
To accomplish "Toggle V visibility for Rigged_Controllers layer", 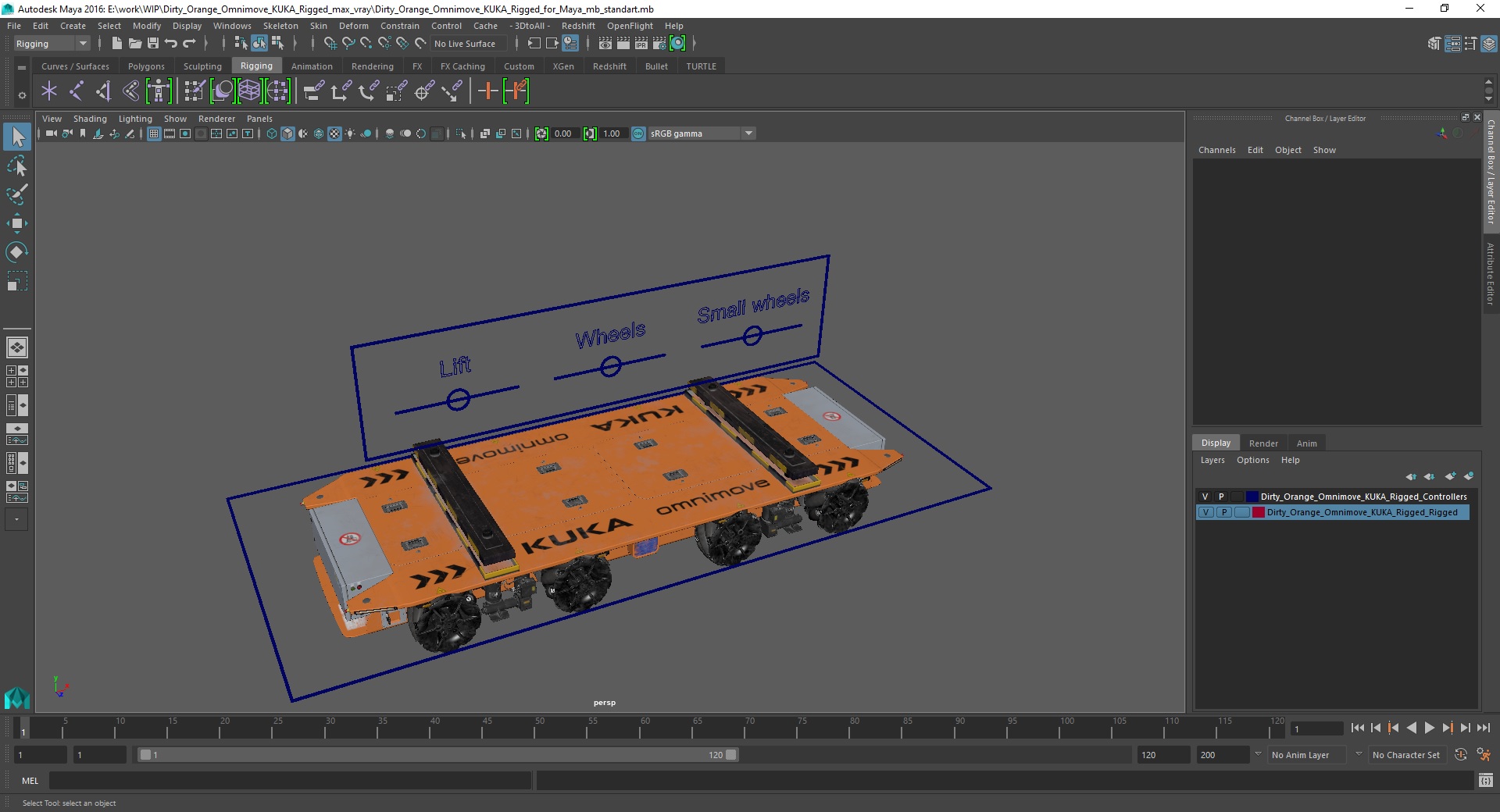I will click(x=1205, y=497).
